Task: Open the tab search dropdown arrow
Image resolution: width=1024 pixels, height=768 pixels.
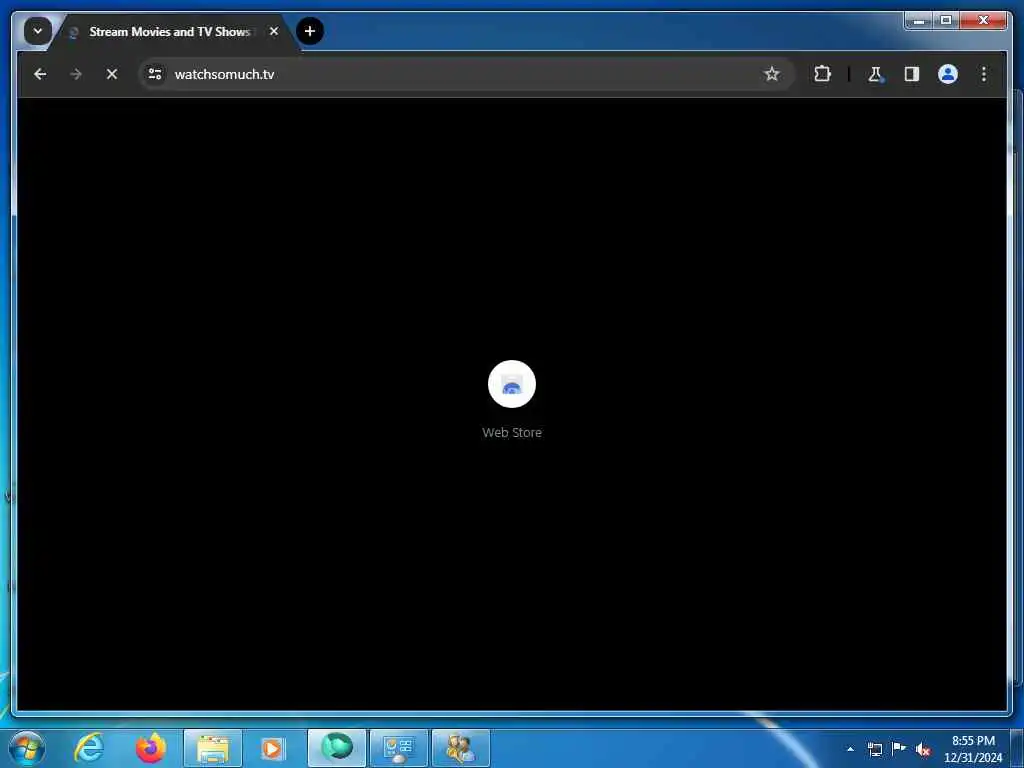Action: [x=37, y=31]
